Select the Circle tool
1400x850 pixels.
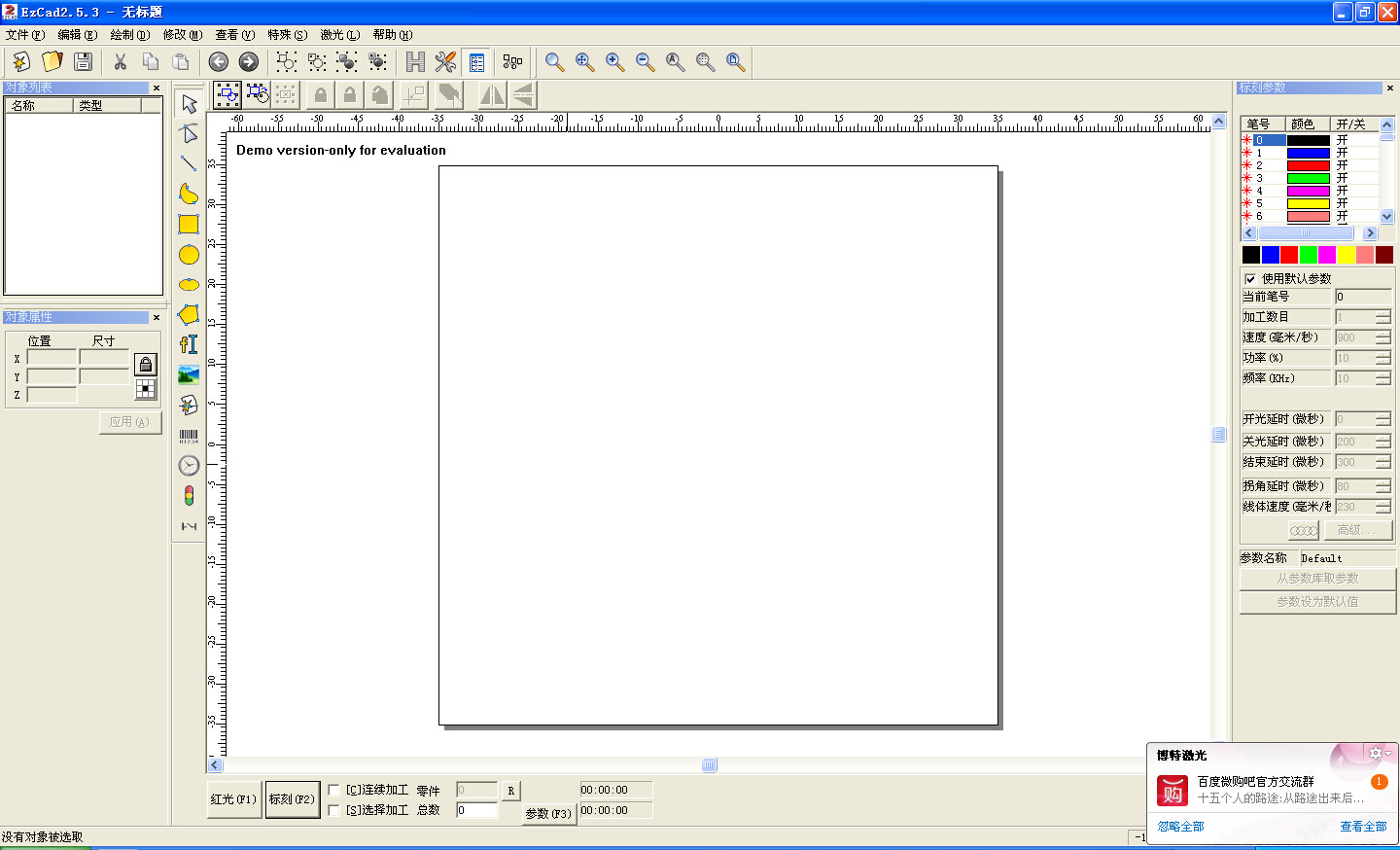tap(190, 254)
